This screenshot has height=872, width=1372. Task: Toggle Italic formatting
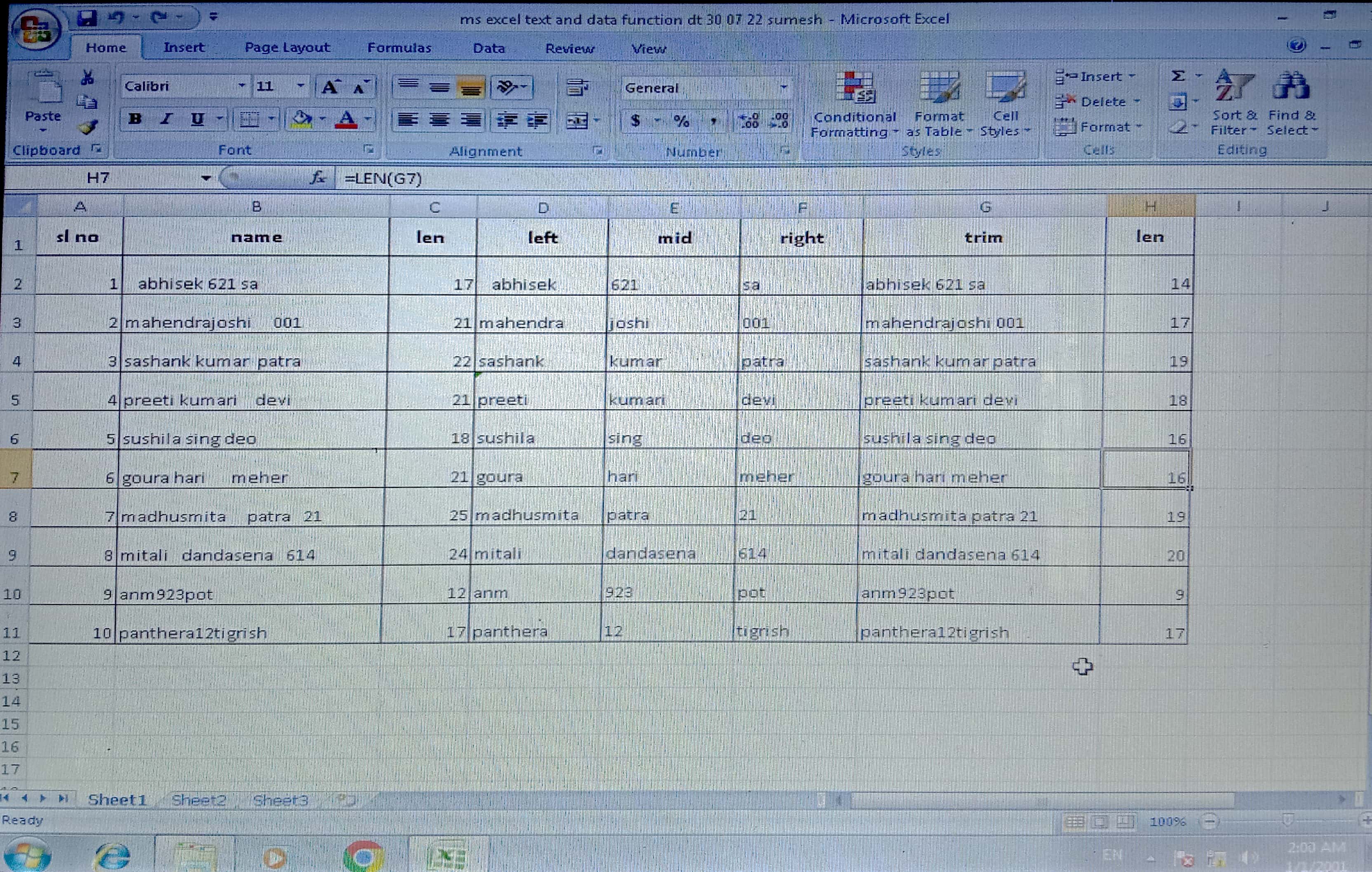point(166,119)
